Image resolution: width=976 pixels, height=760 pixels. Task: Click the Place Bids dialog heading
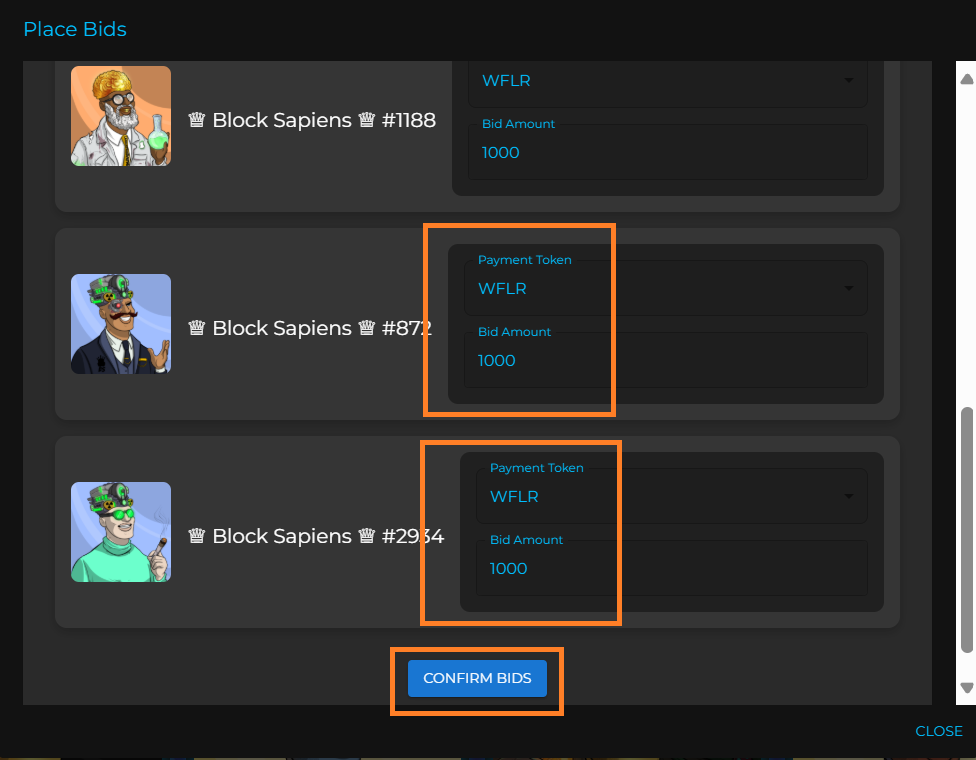(x=75, y=29)
